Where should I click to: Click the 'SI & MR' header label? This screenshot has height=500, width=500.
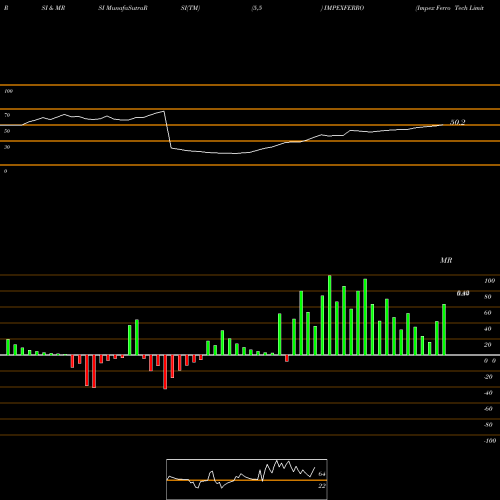[x=53, y=8]
